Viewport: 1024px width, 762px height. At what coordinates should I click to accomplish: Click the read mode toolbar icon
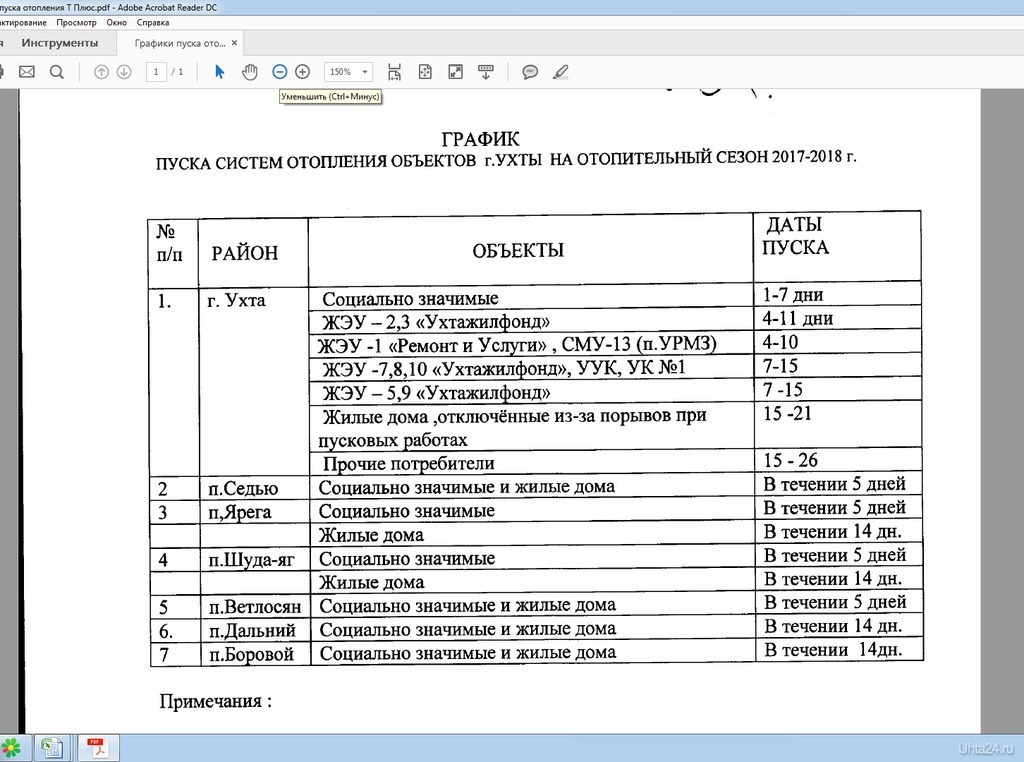tap(485, 72)
